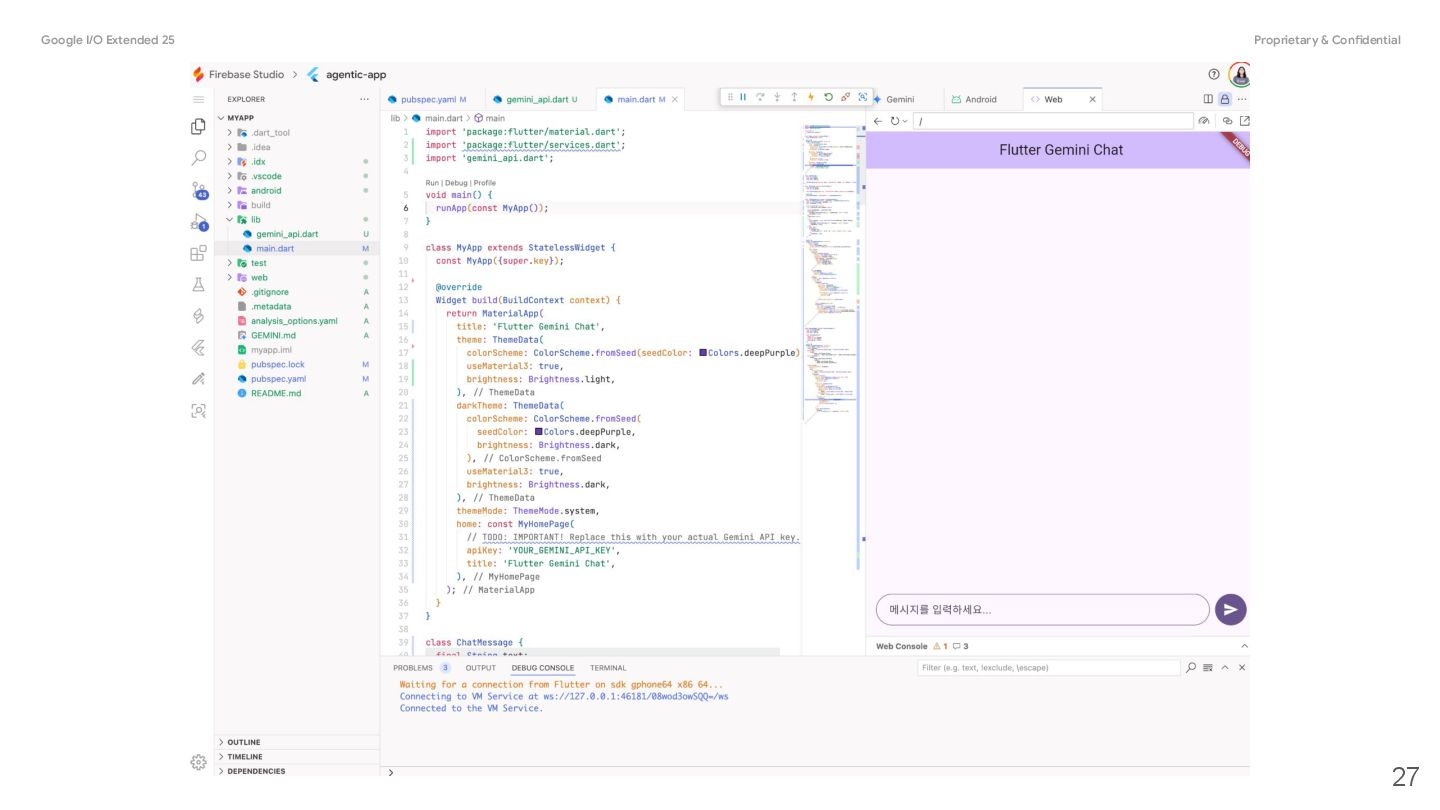Open the Testing beaker icon
This screenshot has width=1440, height=810.
point(199,284)
